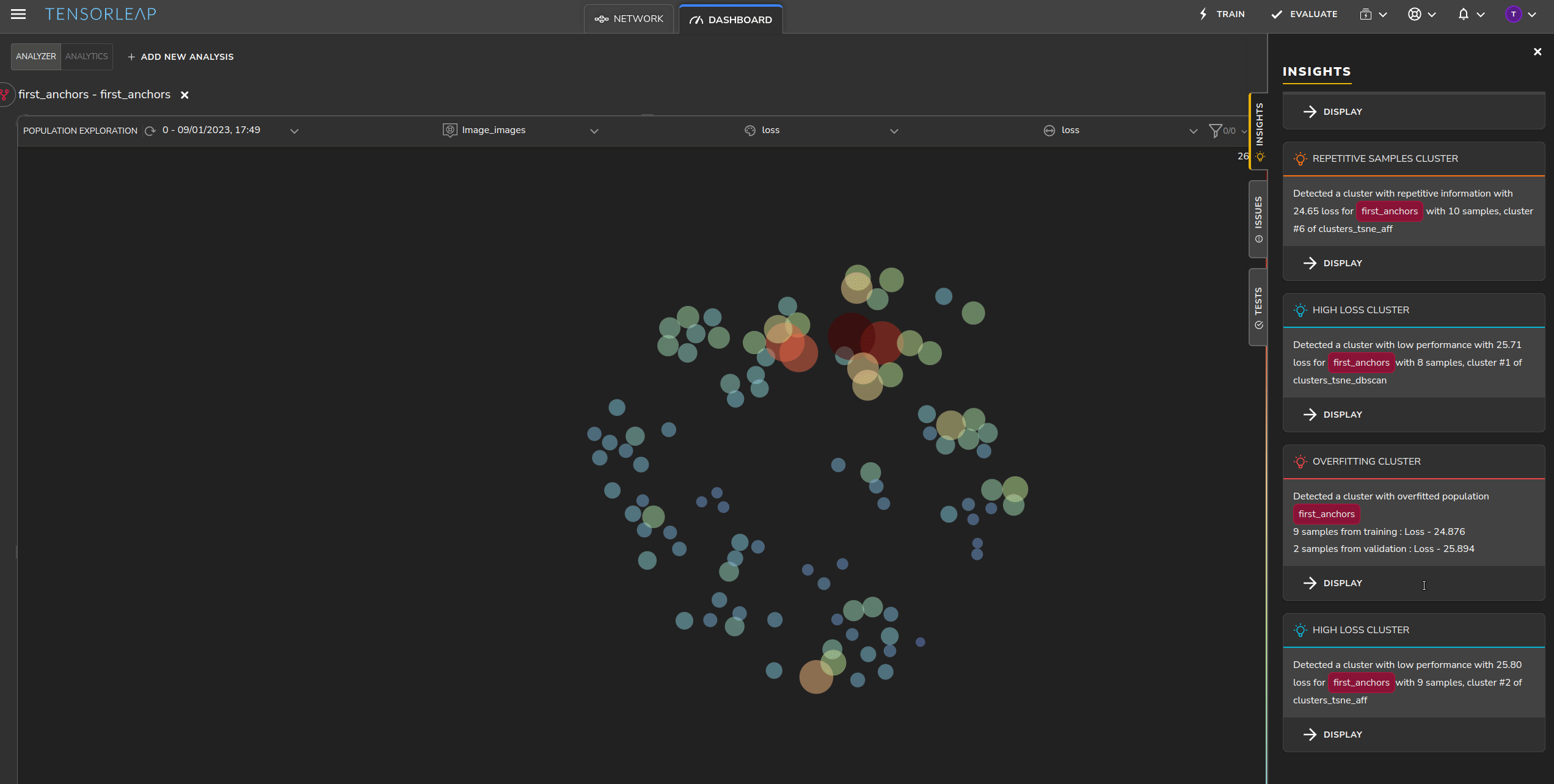Open the Tests side tab
The width and height of the screenshot is (1554, 784).
click(1258, 307)
